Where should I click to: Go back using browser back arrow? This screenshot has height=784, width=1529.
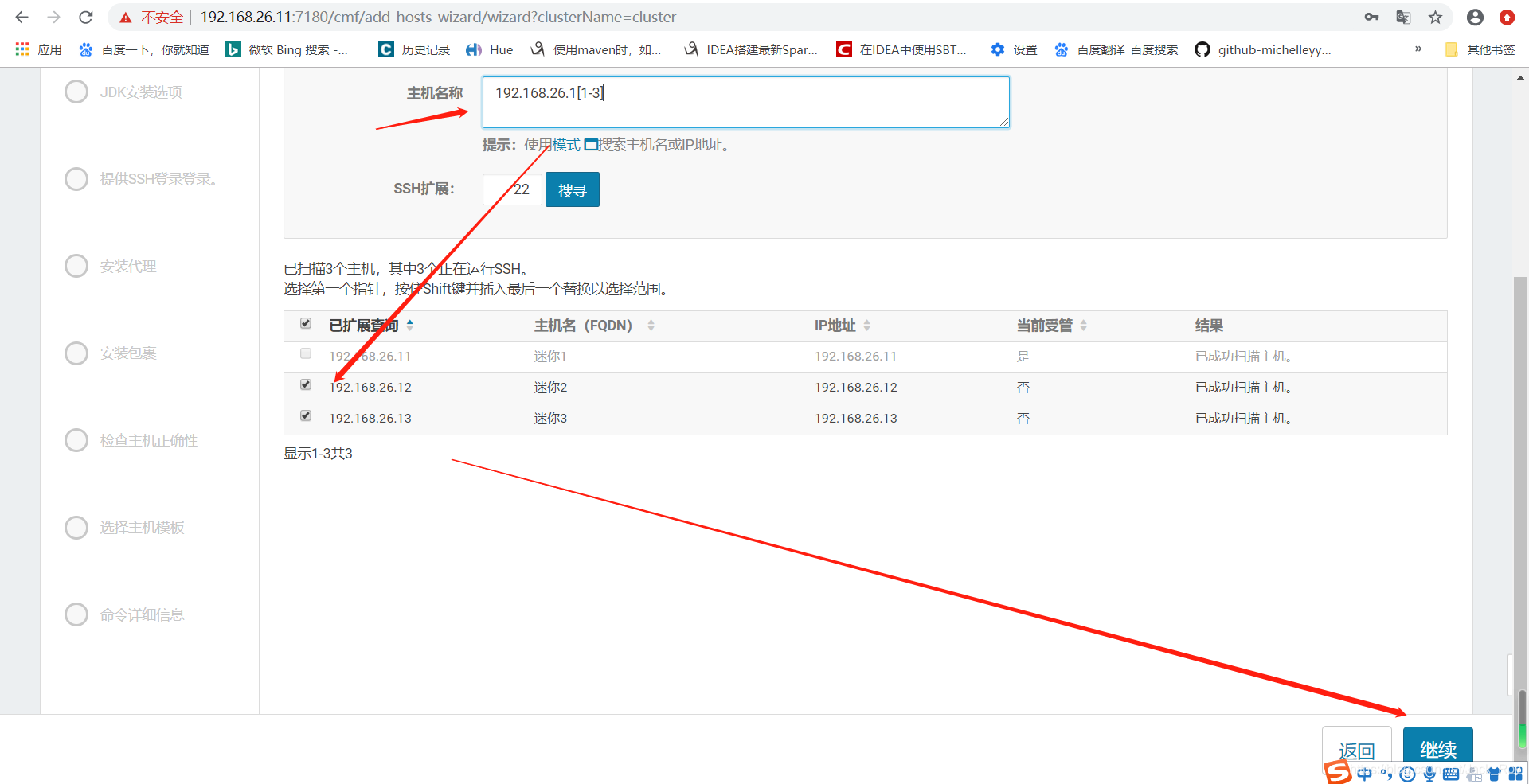coord(22,17)
